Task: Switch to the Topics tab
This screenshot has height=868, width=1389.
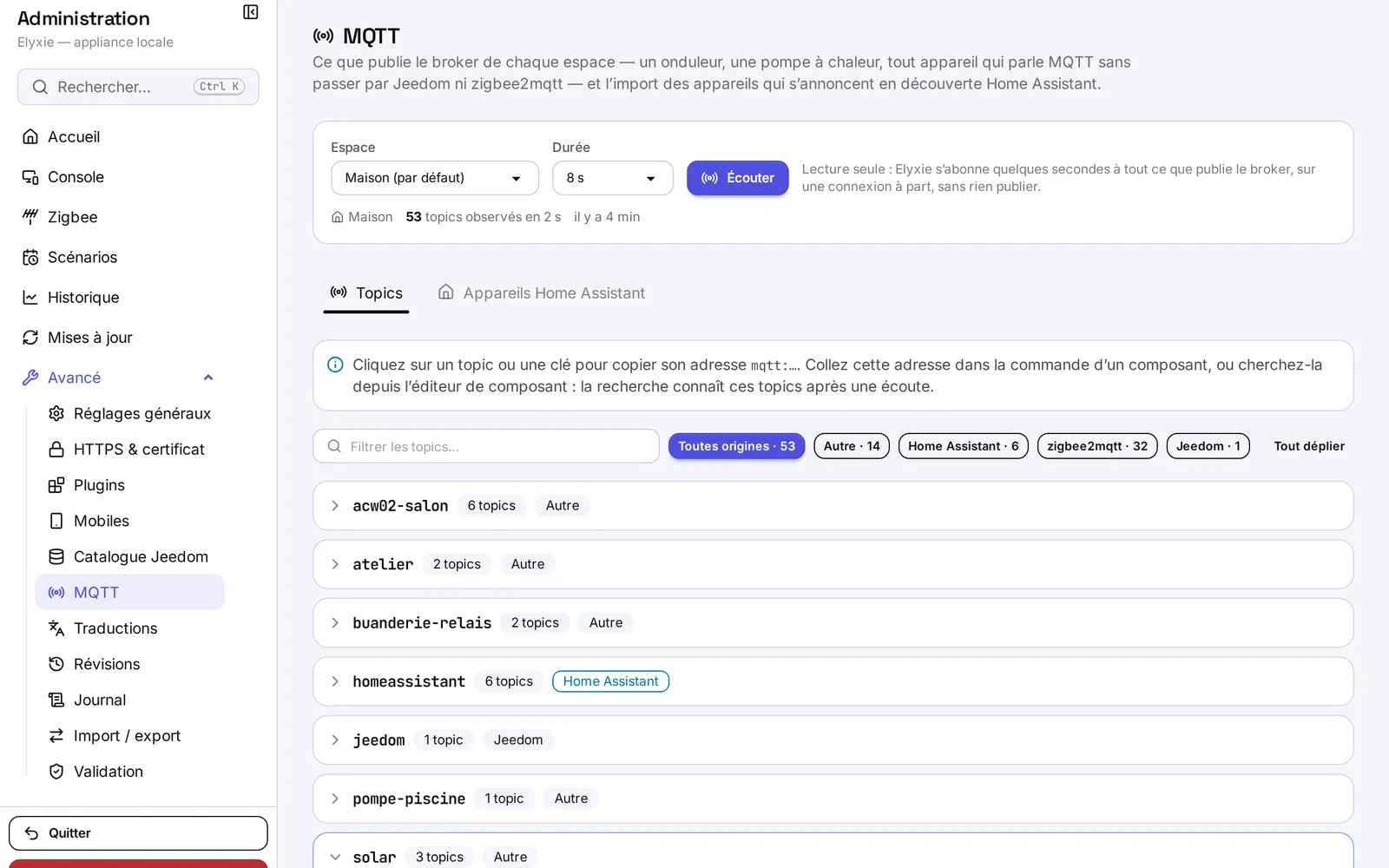Action: pos(366,293)
